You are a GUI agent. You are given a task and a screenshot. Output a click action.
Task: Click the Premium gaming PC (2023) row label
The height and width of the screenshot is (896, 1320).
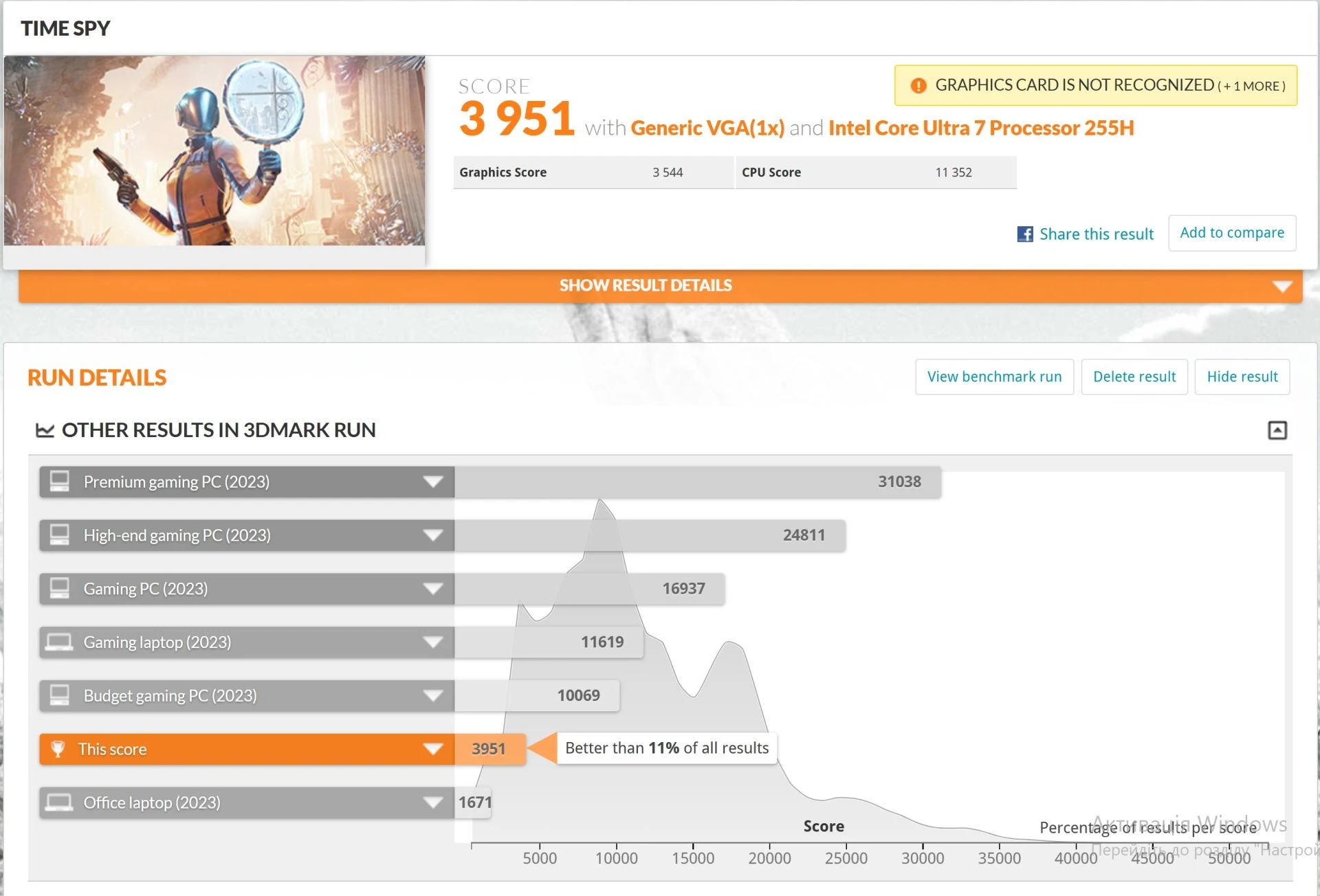(177, 482)
